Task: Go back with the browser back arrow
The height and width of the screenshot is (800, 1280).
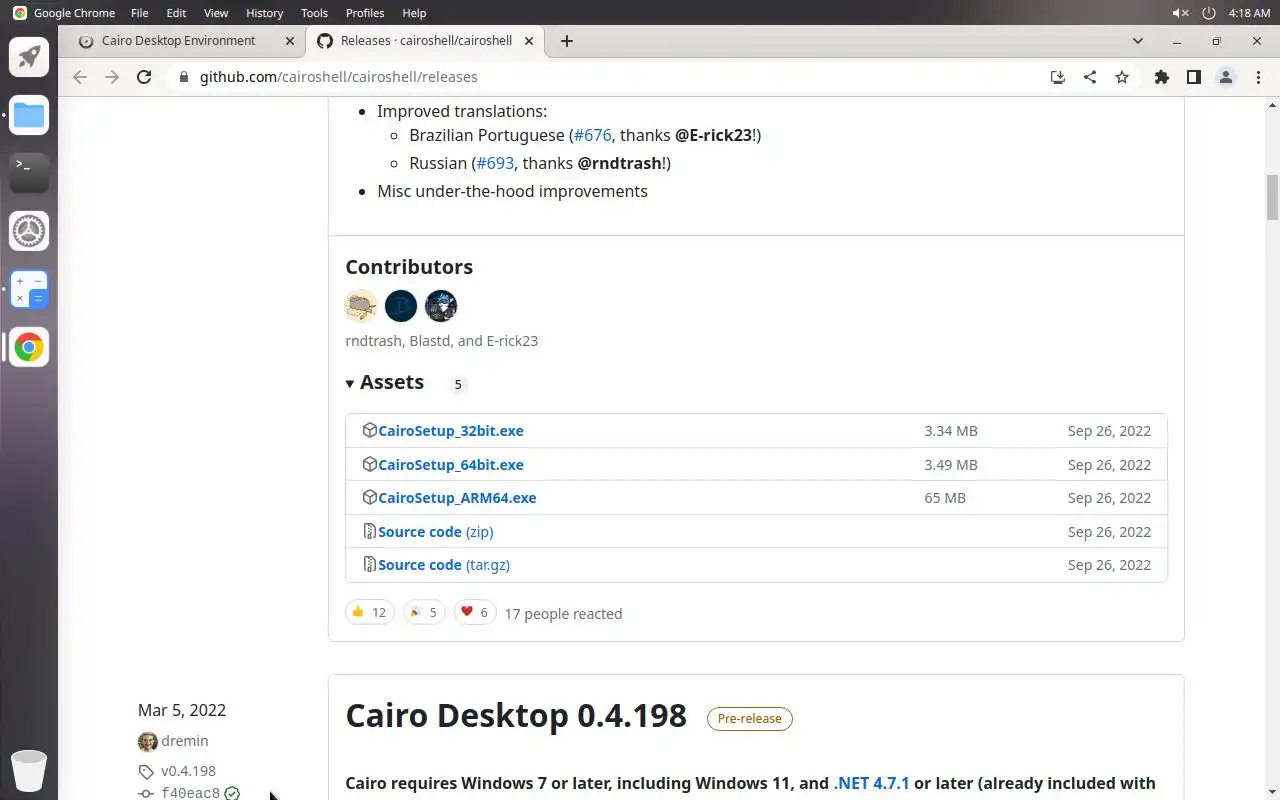Action: 80,77
